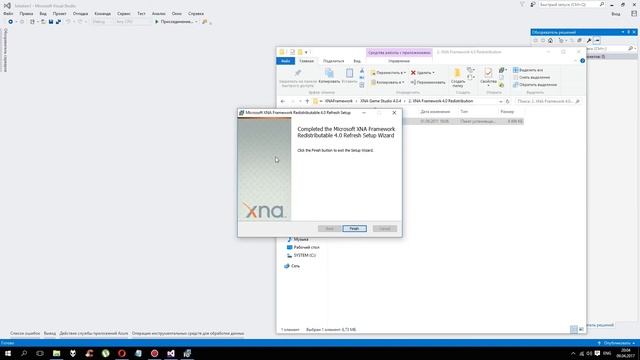Screen dimensions: 640x360
Task: Open solution configuration Debug combo box
Action: pyautogui.click(x=101, y=22)
